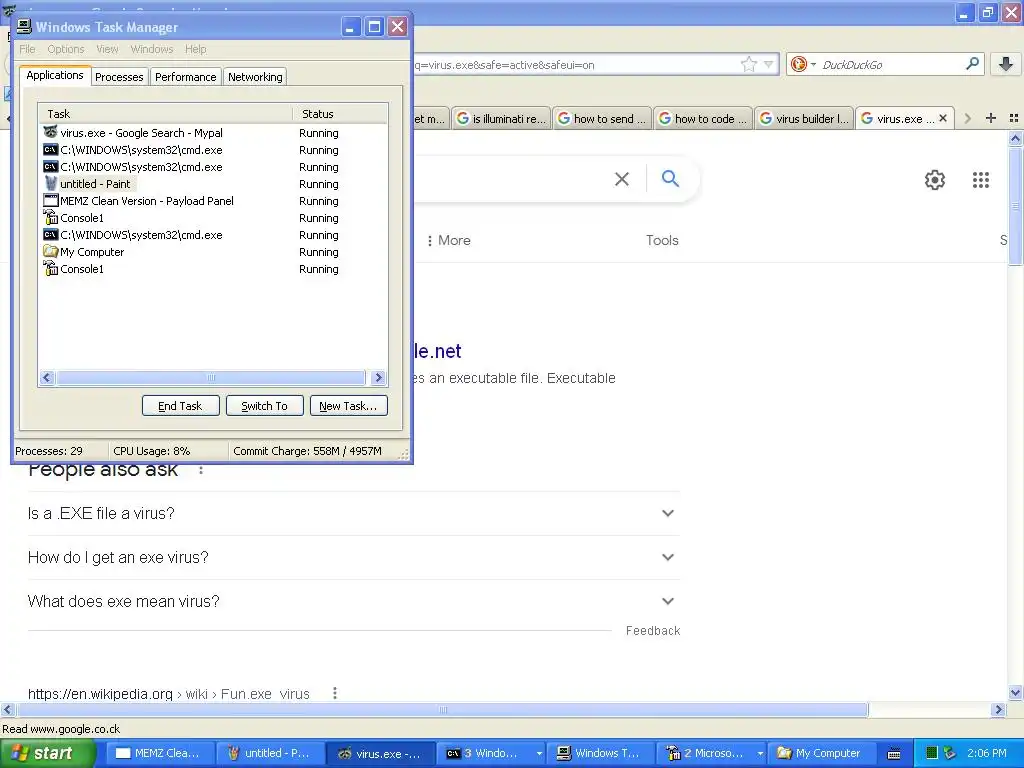
Task: Click the search magnifier in DuckDuckGo box
Action: pyautogui.click(x=972, y=63)
